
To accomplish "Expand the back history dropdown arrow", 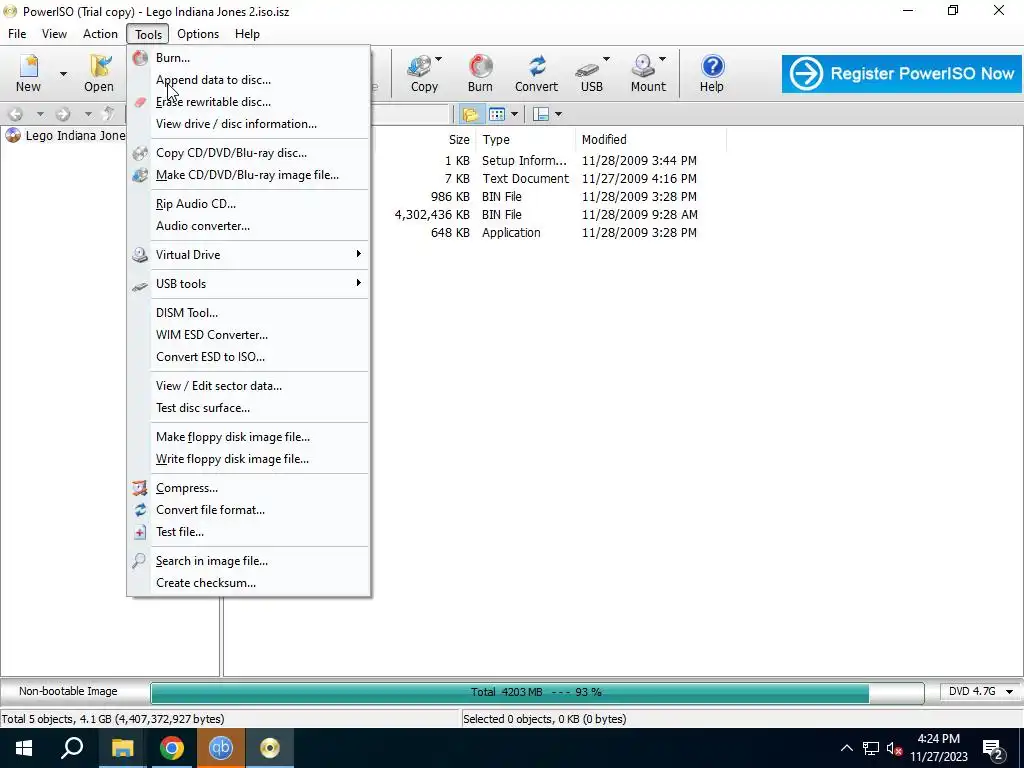I will pos(40,114).
